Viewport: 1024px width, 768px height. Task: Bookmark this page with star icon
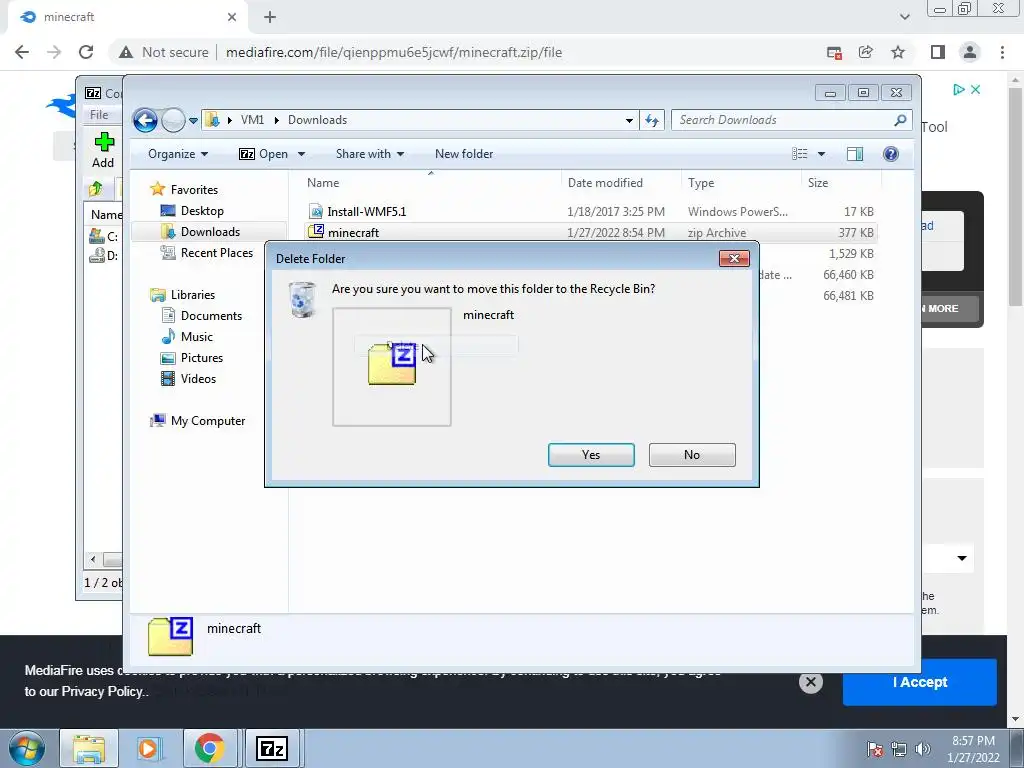tap(898, 52)
